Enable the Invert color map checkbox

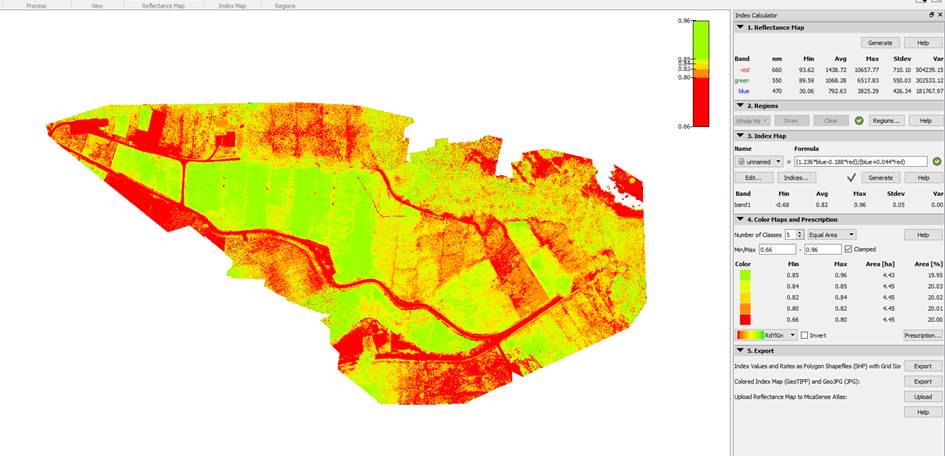[x=805, y=335]
